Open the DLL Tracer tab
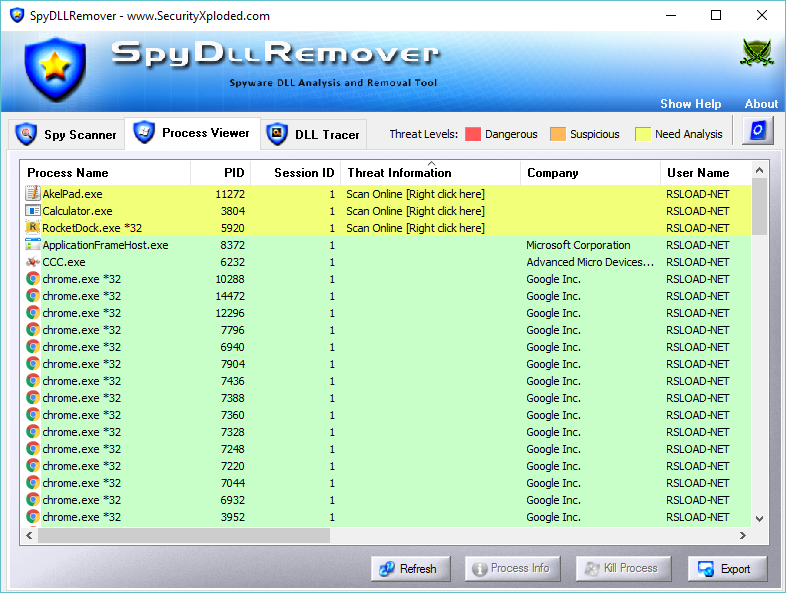Image resolution: width=786 pixels, height=593 pixels. pos(313,134)
